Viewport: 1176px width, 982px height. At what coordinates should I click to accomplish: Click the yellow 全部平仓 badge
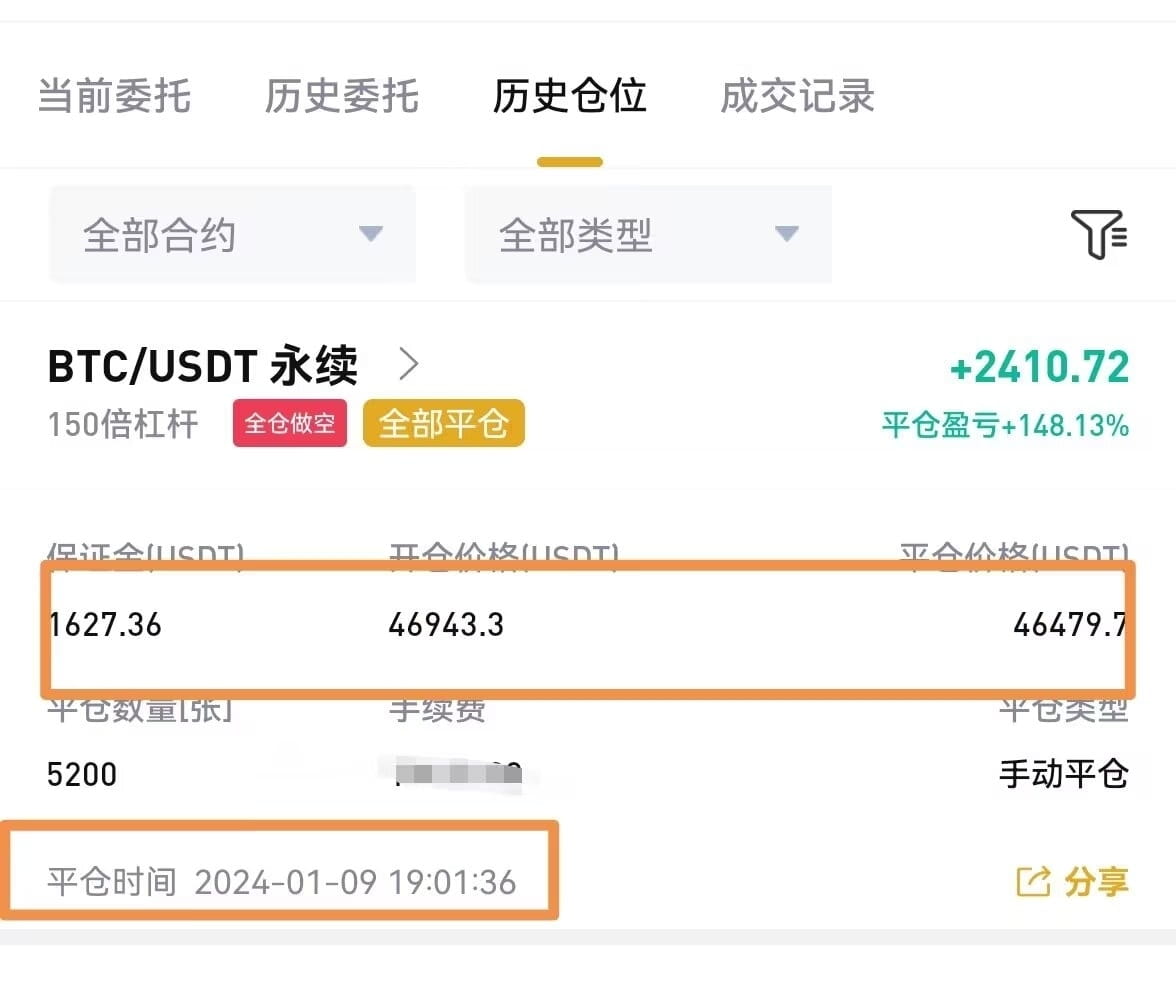(x=443, y=423)
